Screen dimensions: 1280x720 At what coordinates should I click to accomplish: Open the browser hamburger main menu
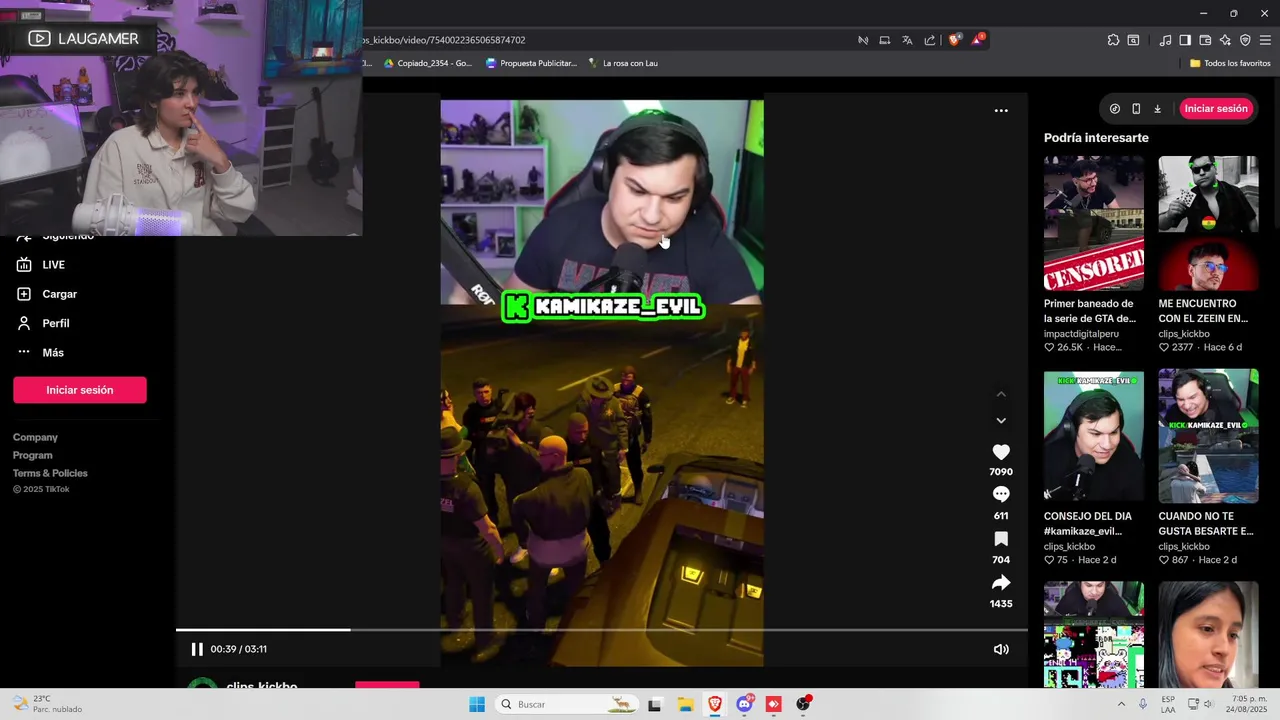[x=1265, y=40]
